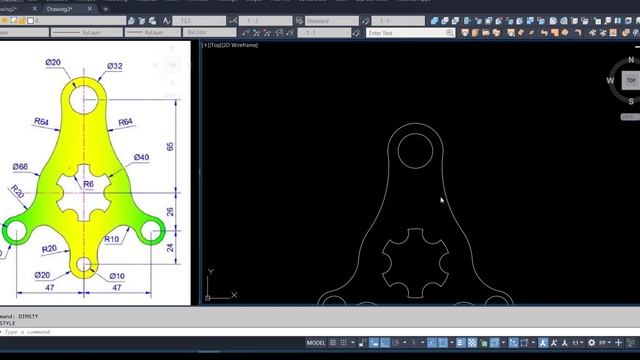
Task: Open workspace switching gear icon
Action: click(591, 343)
